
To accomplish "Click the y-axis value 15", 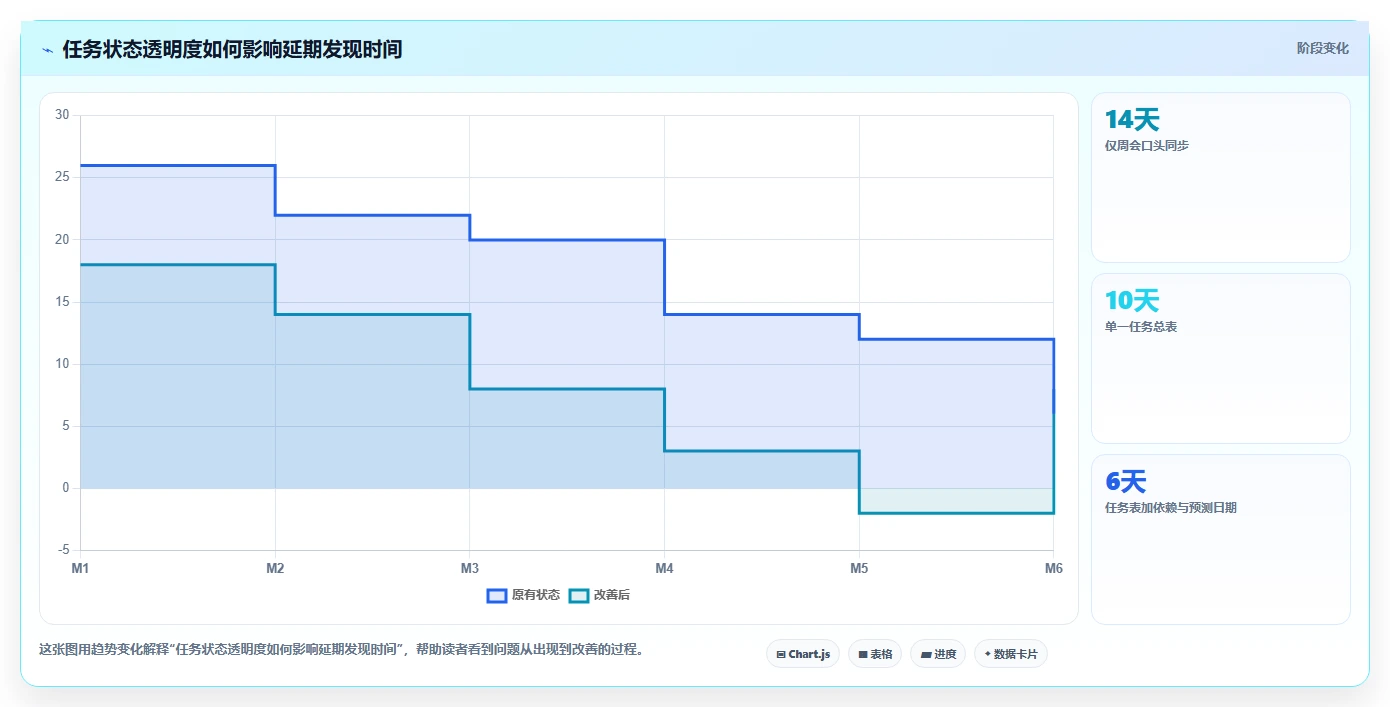I will point(62,302).
